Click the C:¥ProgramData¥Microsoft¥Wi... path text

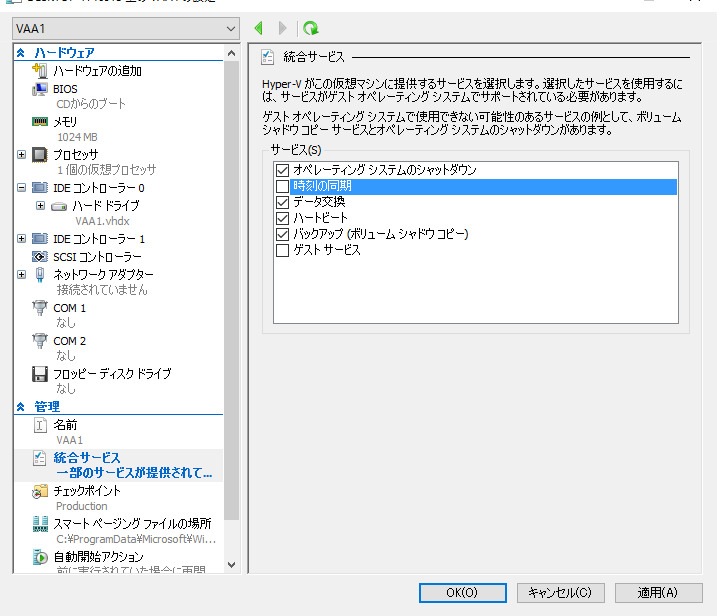136,539
